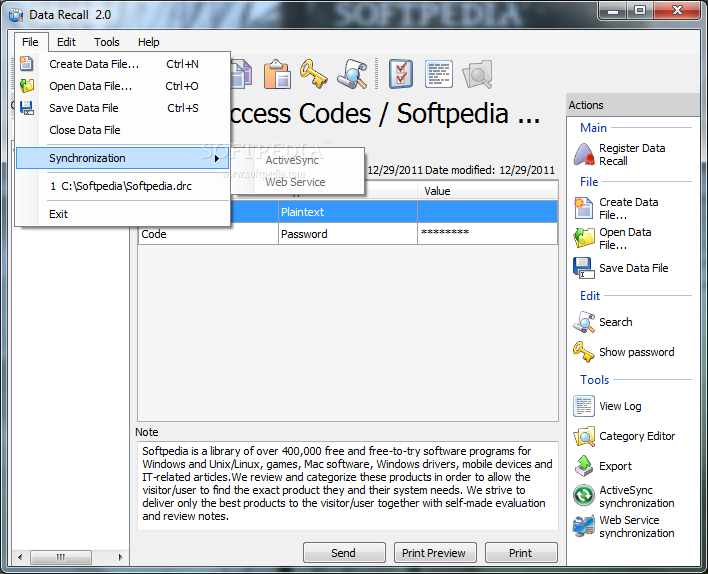Viewport: 708px width, 574px height.
Task: Select the Plaintext cell in the table
Action: coord(348,212)
